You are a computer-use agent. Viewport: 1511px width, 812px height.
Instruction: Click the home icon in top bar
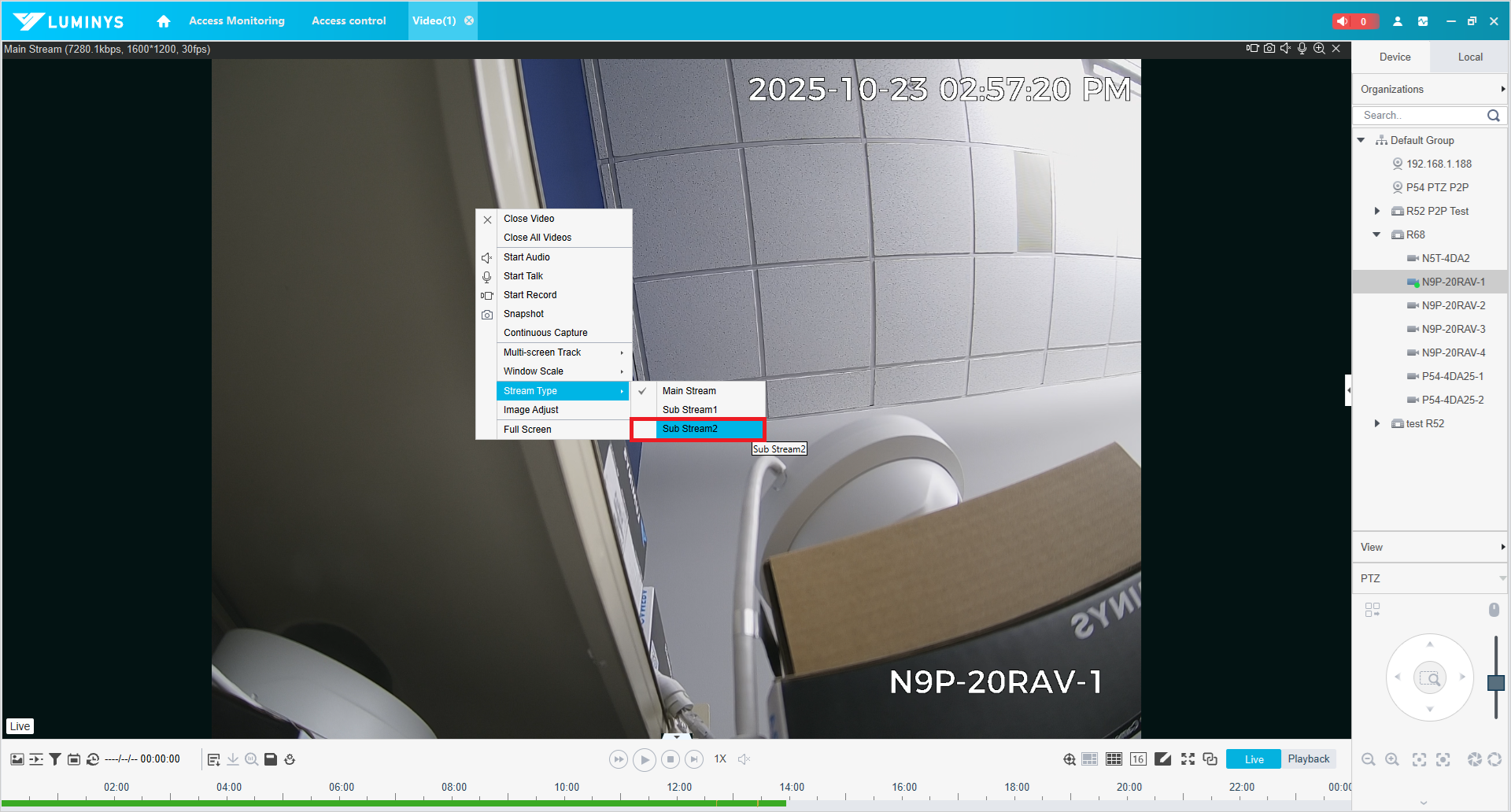coord(163,21)
